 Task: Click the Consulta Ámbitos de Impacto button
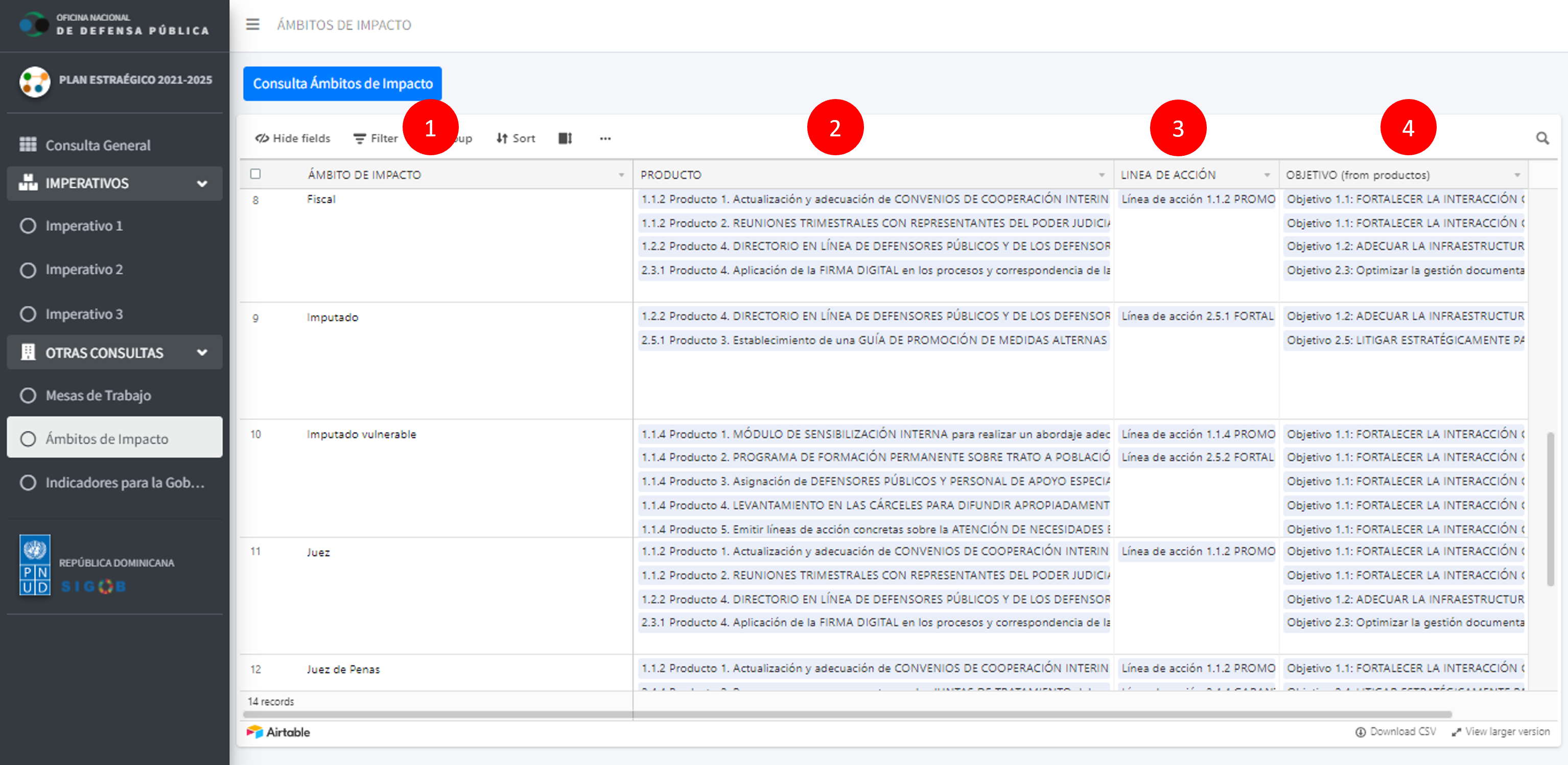pyautogui.click(x=342, y=83)
